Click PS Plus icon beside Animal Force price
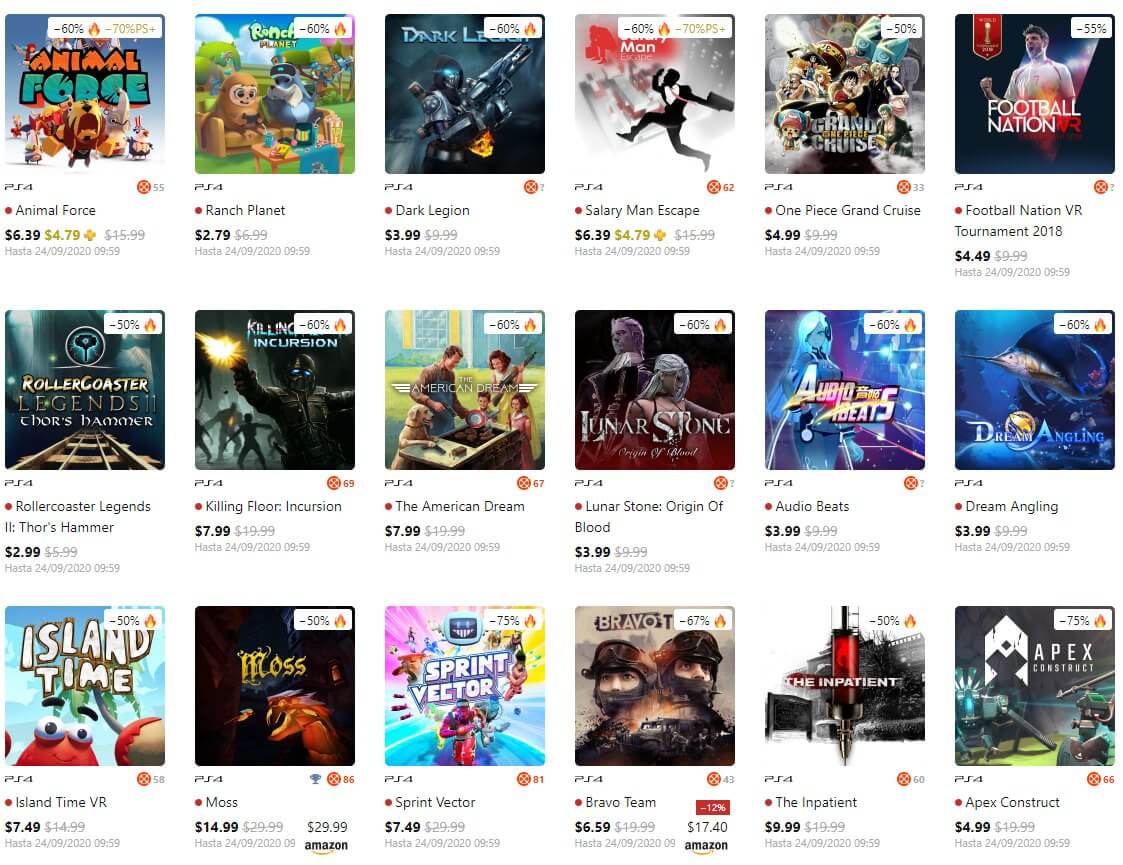Screen dimensions: 1123x865 [x=90, y=235]
